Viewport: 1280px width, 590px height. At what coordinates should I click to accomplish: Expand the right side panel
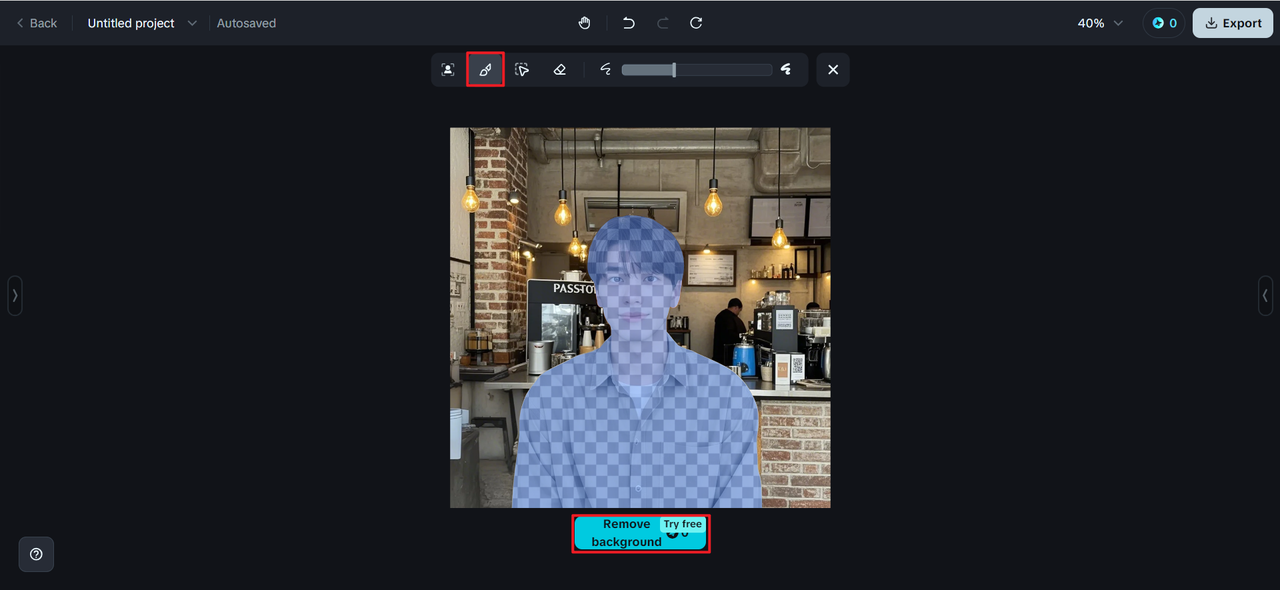pos(1265,296)
